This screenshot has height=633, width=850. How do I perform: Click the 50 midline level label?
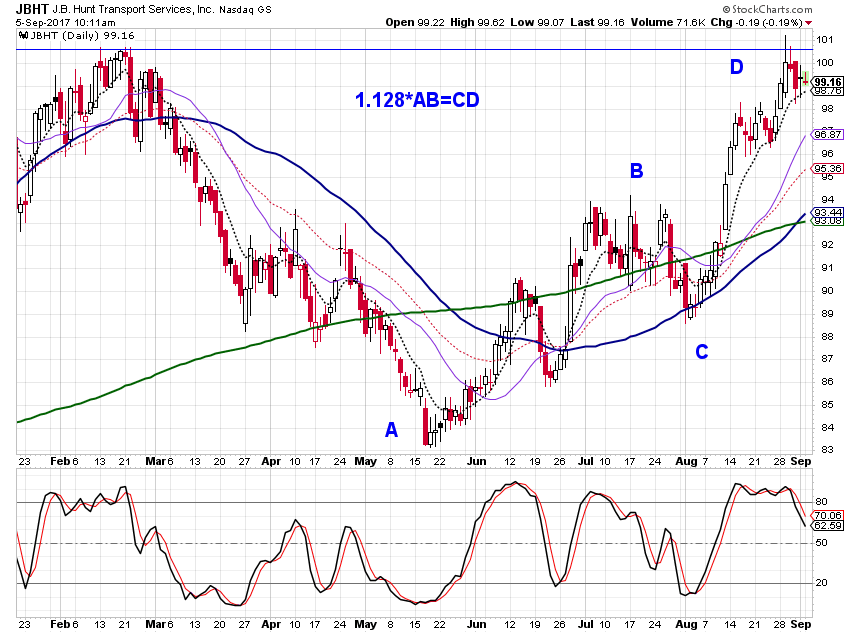click(x=822, y=542)
